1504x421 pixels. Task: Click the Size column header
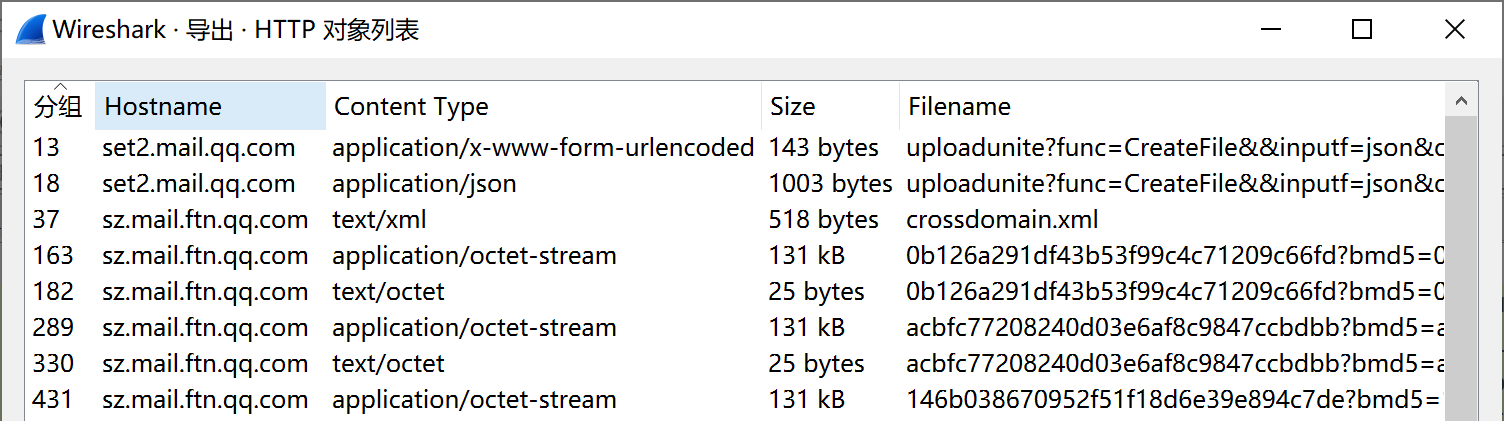click(x=829, y=106)
